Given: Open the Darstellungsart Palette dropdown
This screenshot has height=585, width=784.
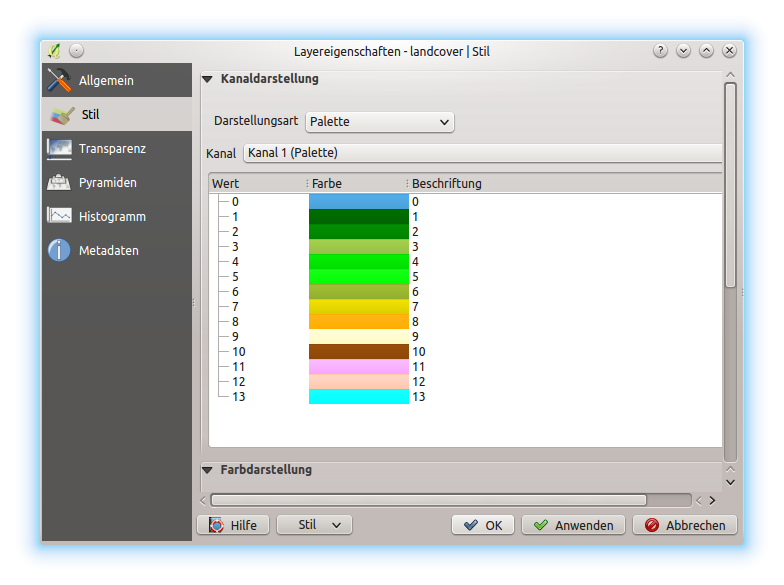Looking at the screenshot, I should 379,122.
